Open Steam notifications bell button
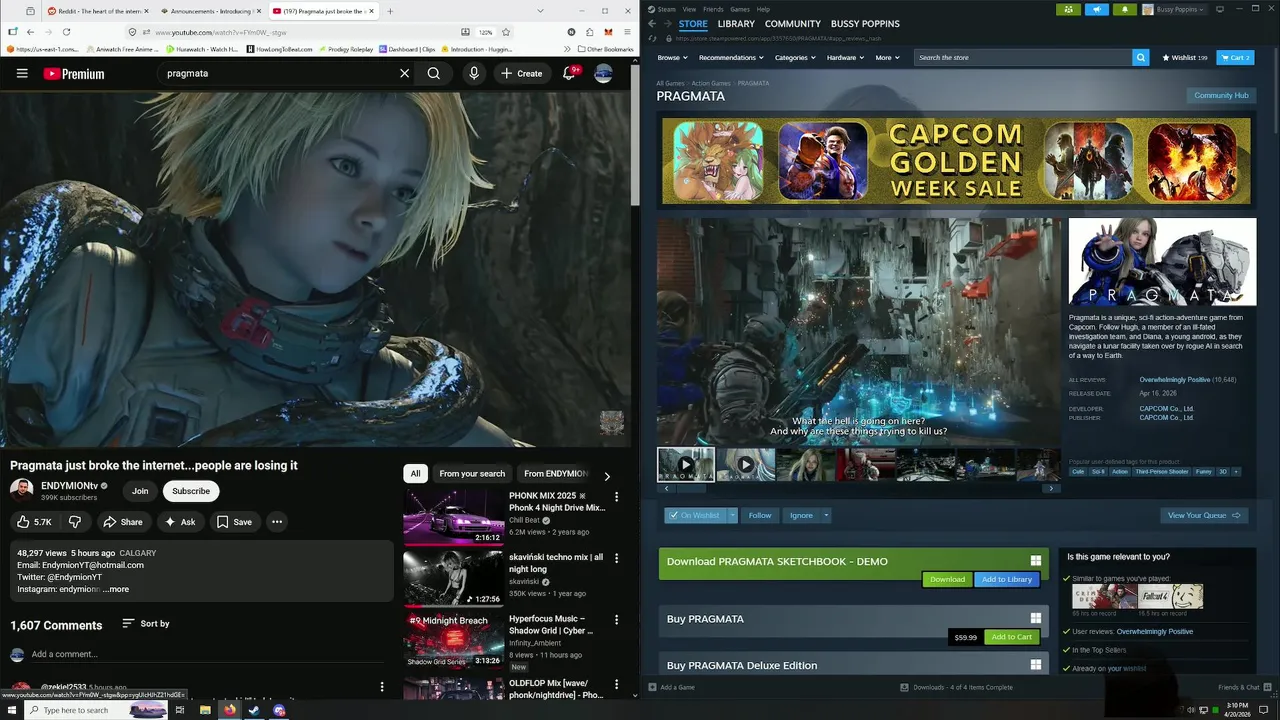Image resolution: width=1280 pixels, height=720 pixels. pyautogui.click(x=1124, y=9)
